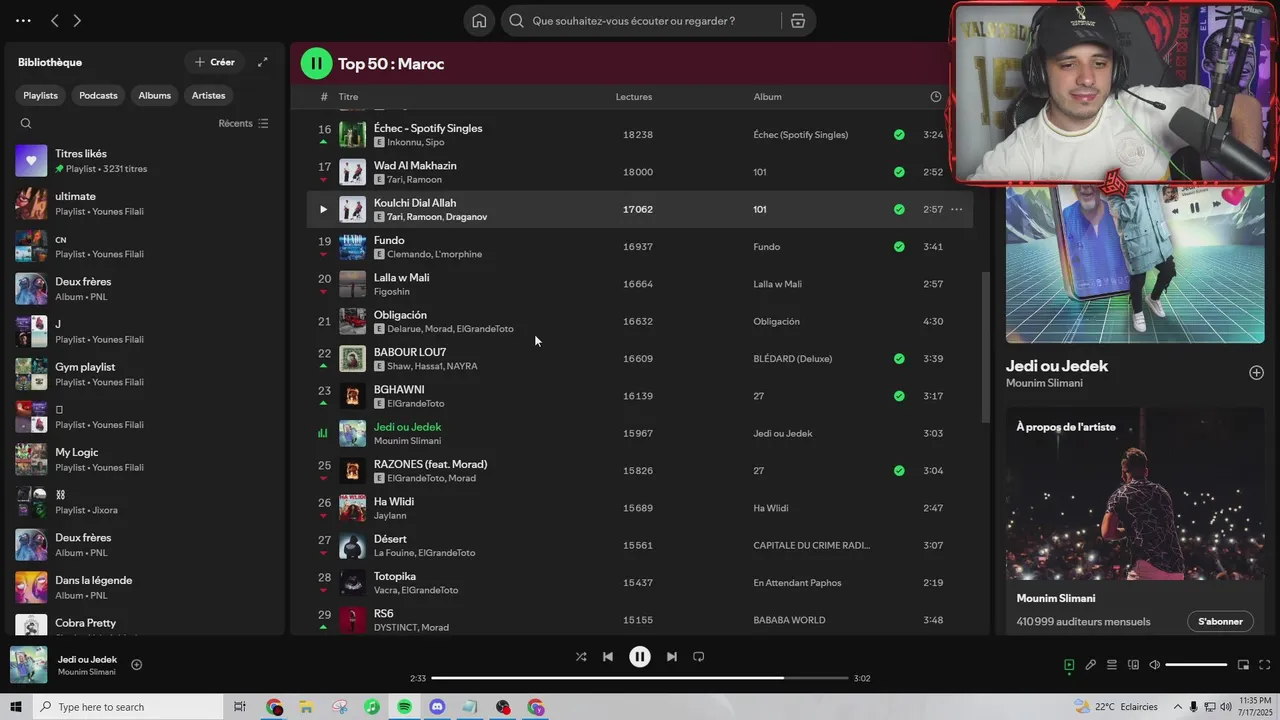This screenshot has width=1280, height=720.
Task: Open the Récents sort dropdown
Action: pos(243,123)
